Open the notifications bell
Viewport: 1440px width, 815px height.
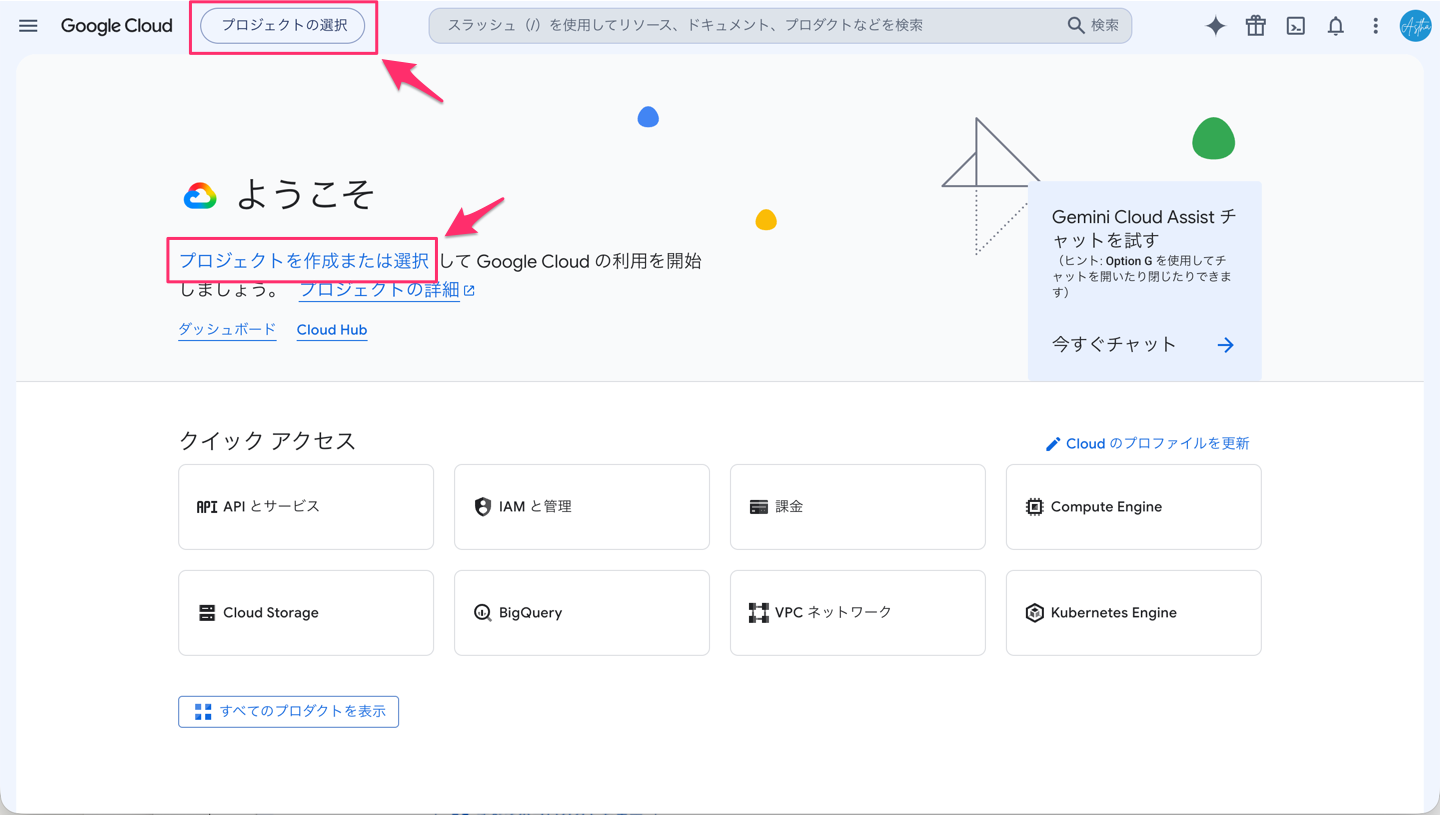click(1336, 26)
